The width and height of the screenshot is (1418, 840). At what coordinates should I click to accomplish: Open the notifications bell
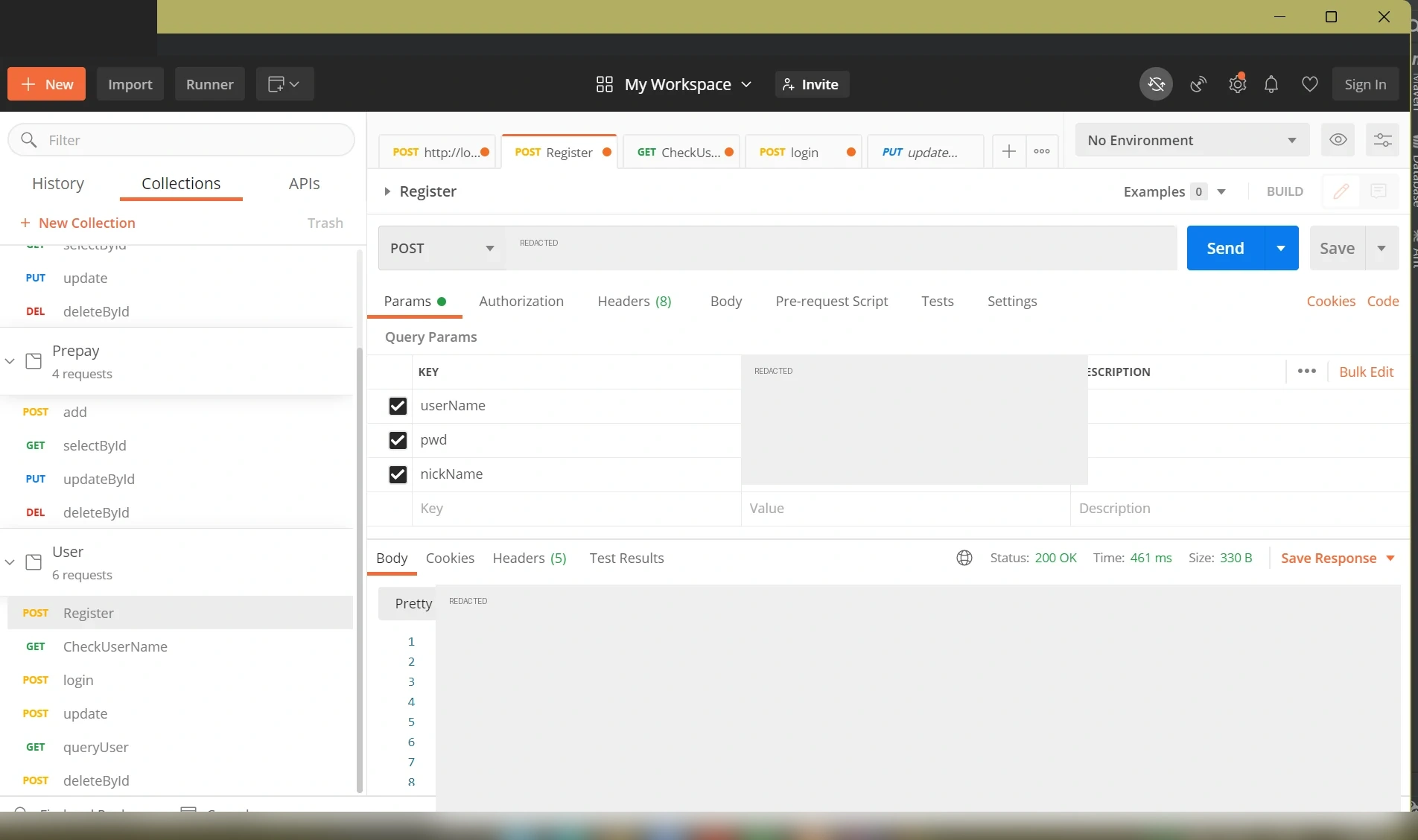(1271, 84)
